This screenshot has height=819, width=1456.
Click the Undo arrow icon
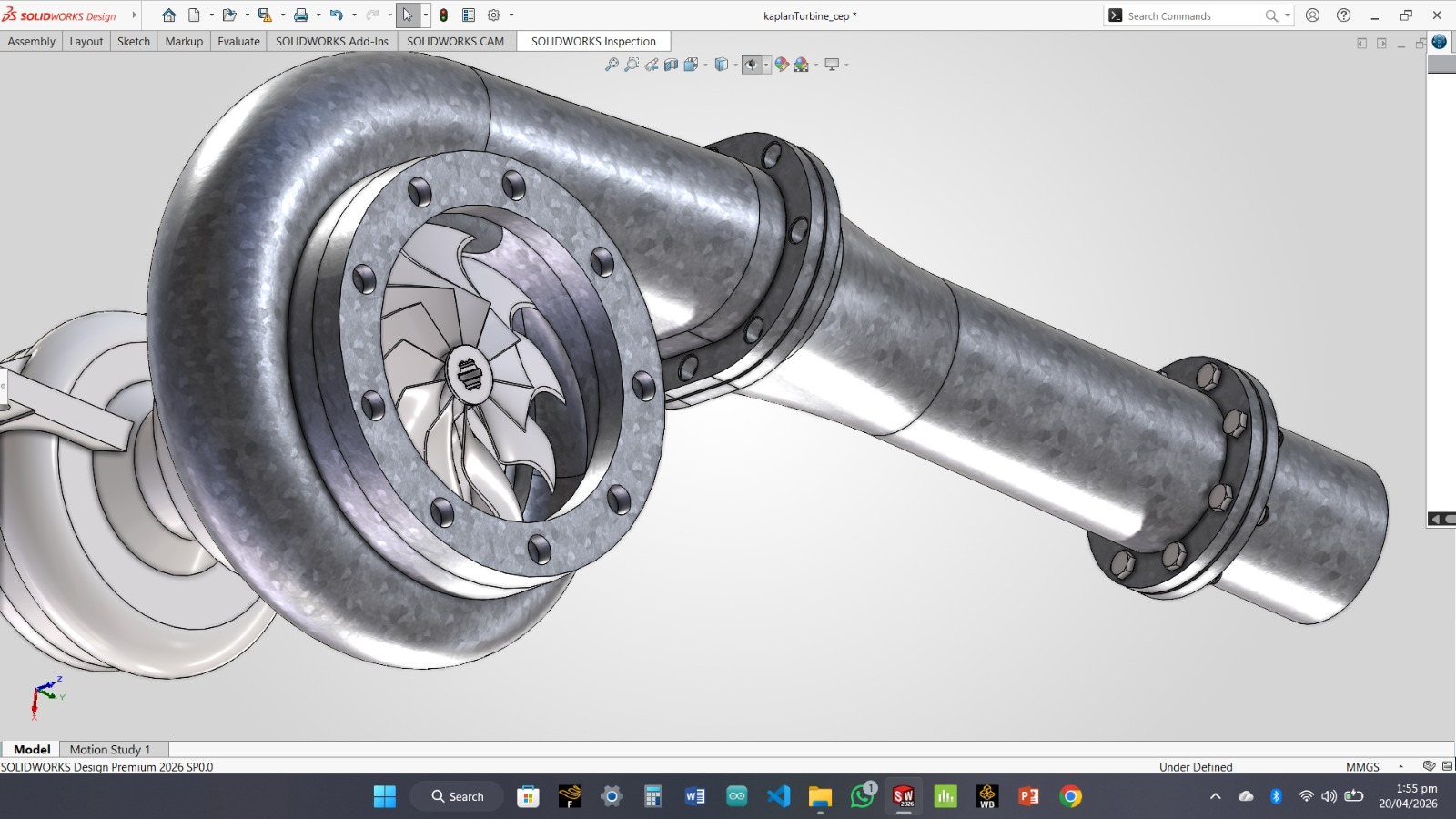click(x=336, y=15)
